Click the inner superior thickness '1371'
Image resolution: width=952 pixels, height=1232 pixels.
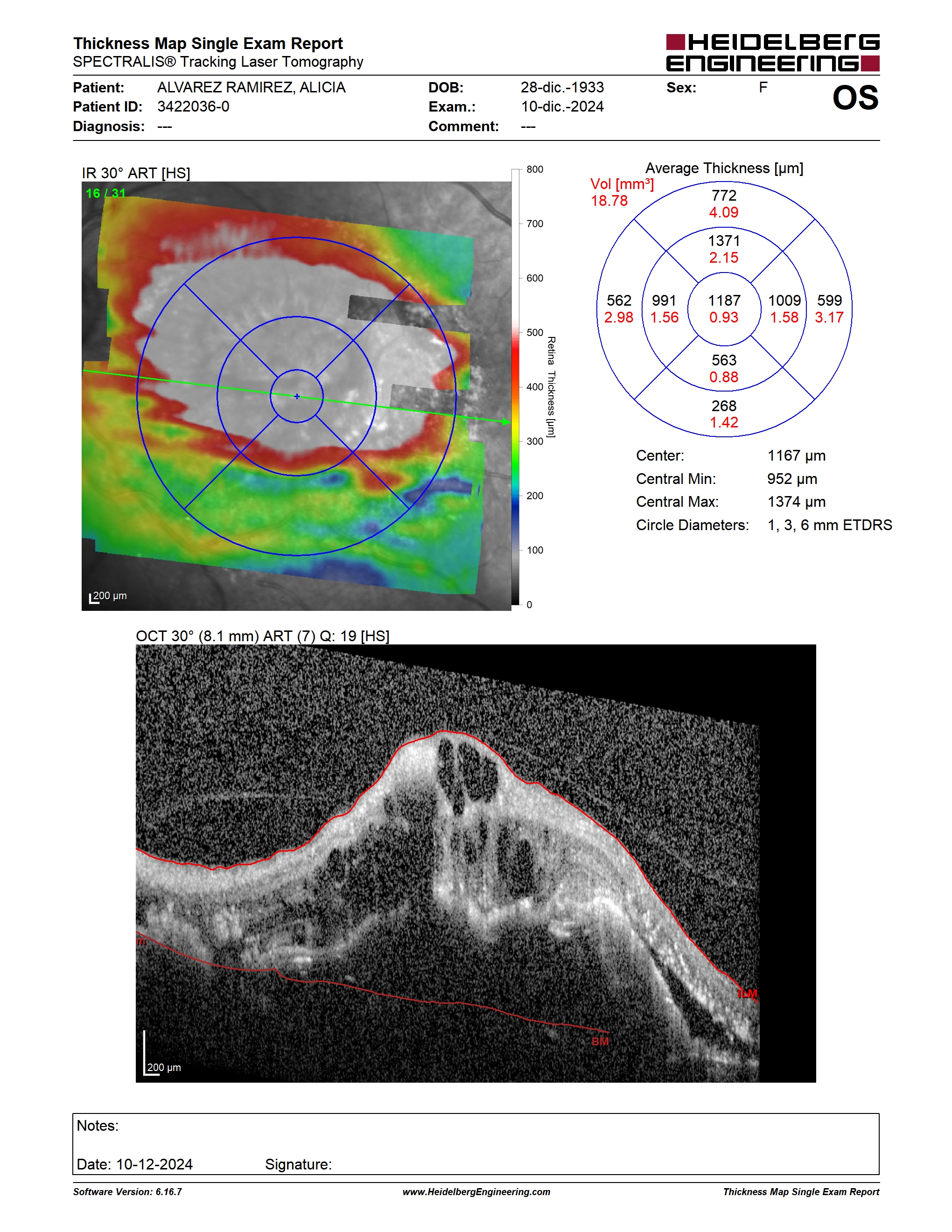[724, 241]
